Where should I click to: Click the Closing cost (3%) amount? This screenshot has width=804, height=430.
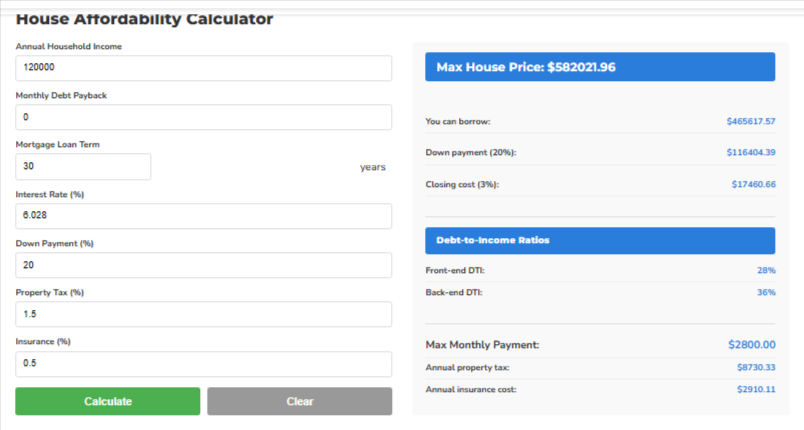tap(753, 184)
